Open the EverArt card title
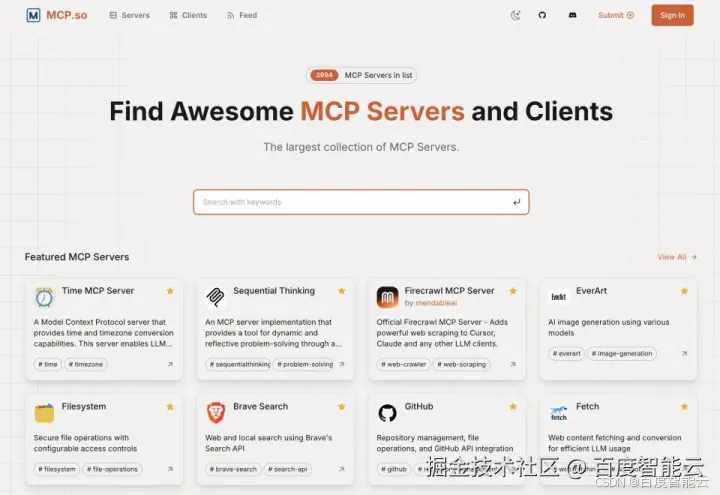Image resolution: width=720 pixels, height=495 pixels. 591,291
